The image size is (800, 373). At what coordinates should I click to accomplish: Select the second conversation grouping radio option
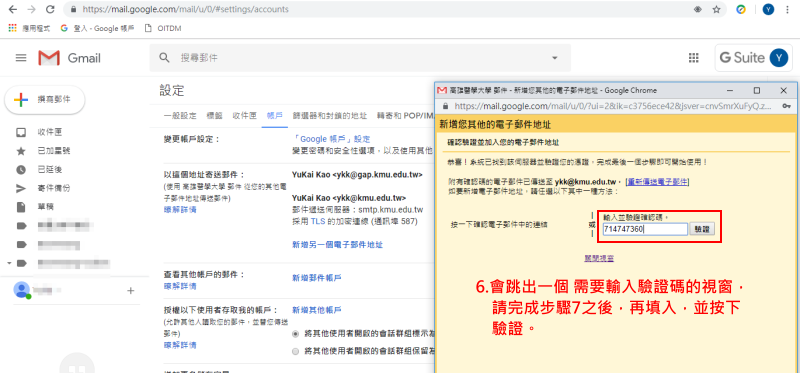click(x=295, y=351)
